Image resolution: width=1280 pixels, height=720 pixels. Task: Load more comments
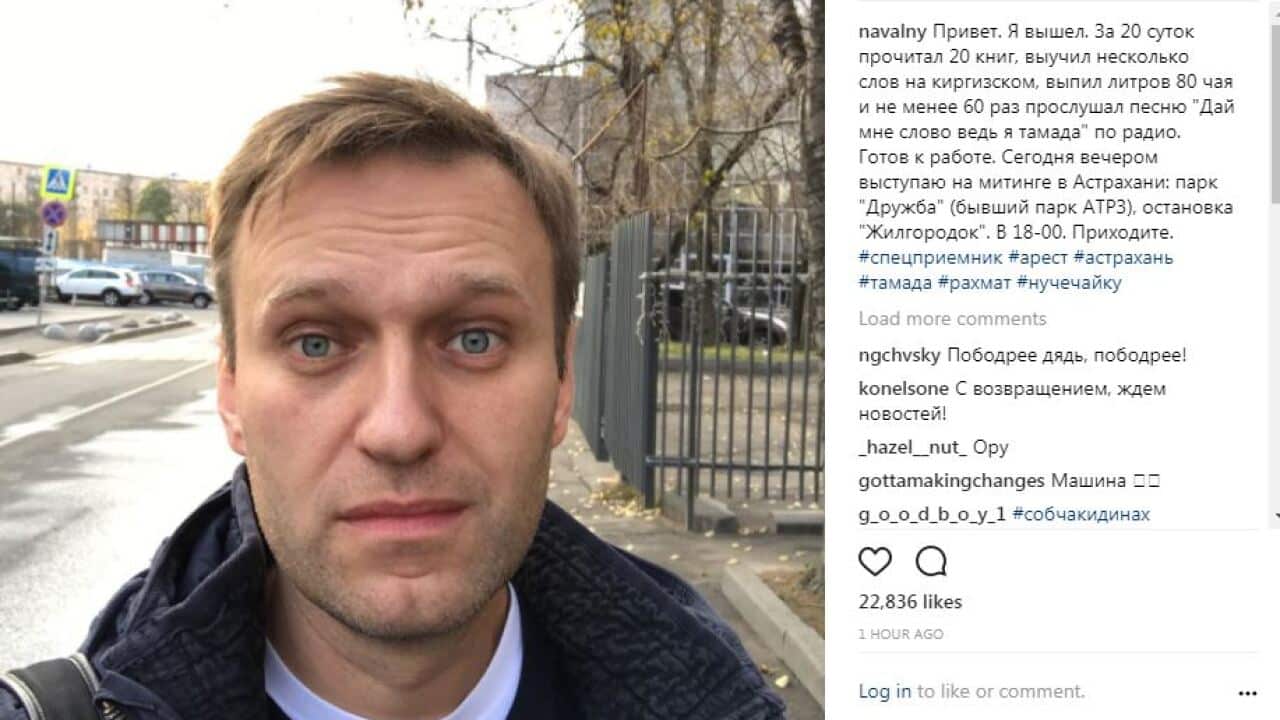click(952, 318)
